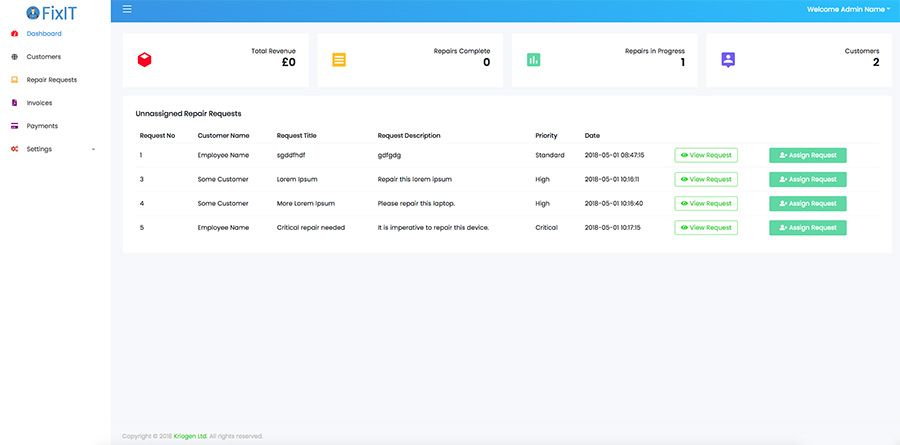Click the Payments card icon
Screen dimensions: 900x445
pos(15,126)
